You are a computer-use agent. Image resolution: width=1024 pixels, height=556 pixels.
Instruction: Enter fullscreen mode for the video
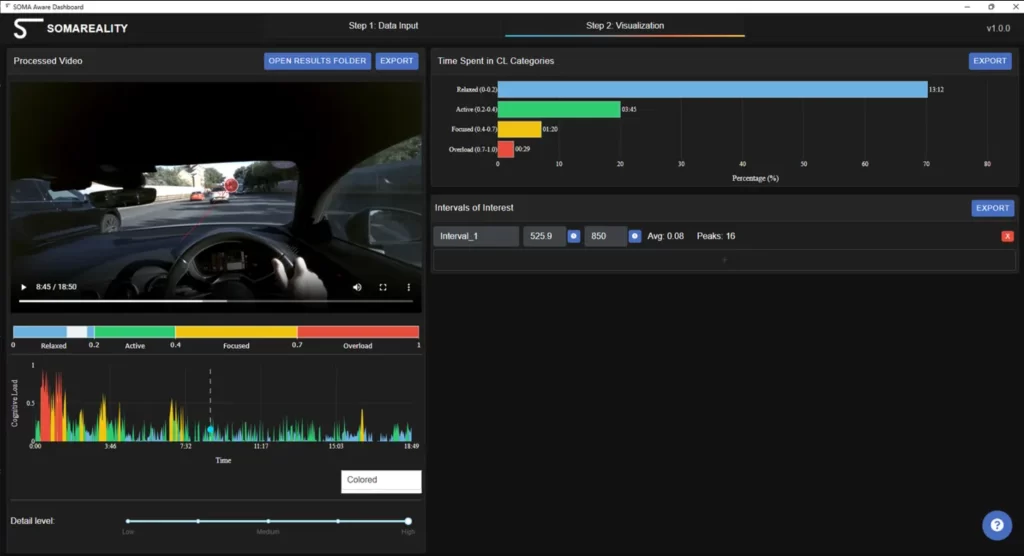coord(383,287)
